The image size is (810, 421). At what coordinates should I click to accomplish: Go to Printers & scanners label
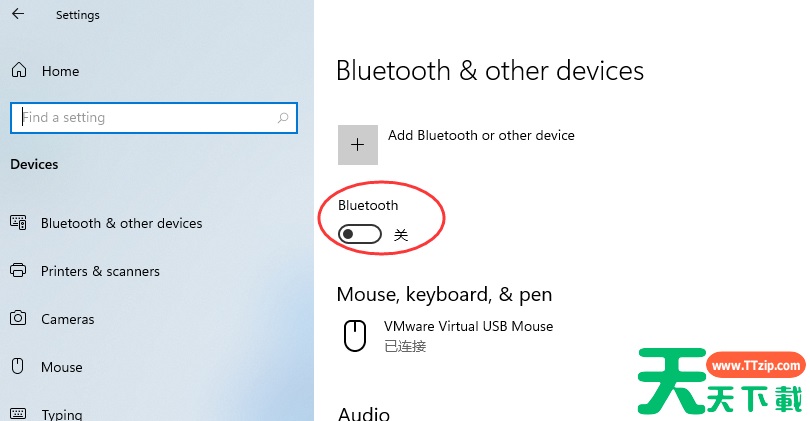coord(100,271)
